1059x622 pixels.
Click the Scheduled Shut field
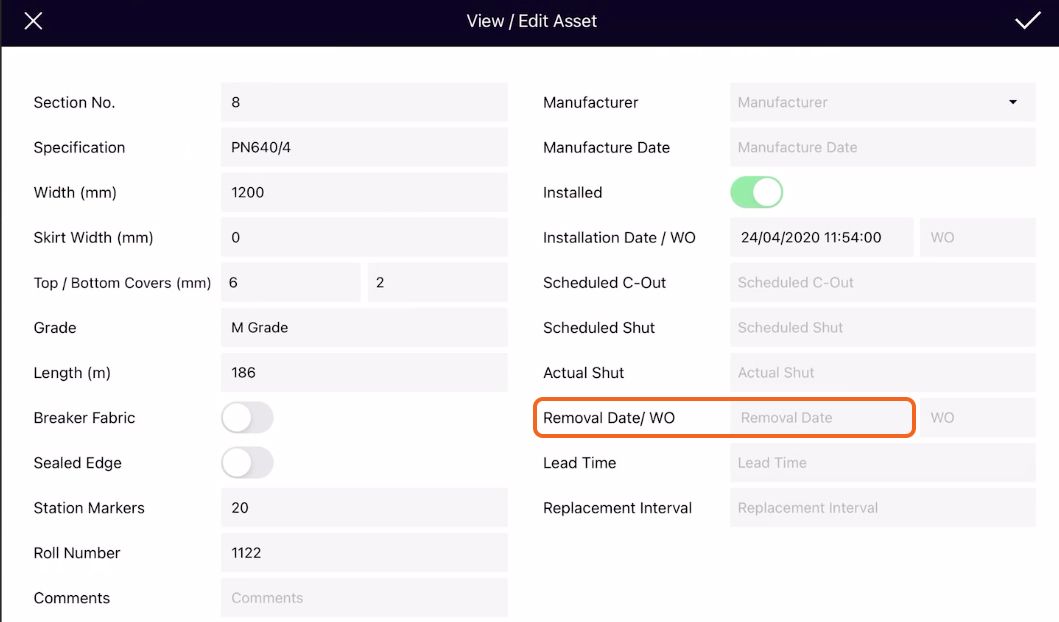(883, 328)
